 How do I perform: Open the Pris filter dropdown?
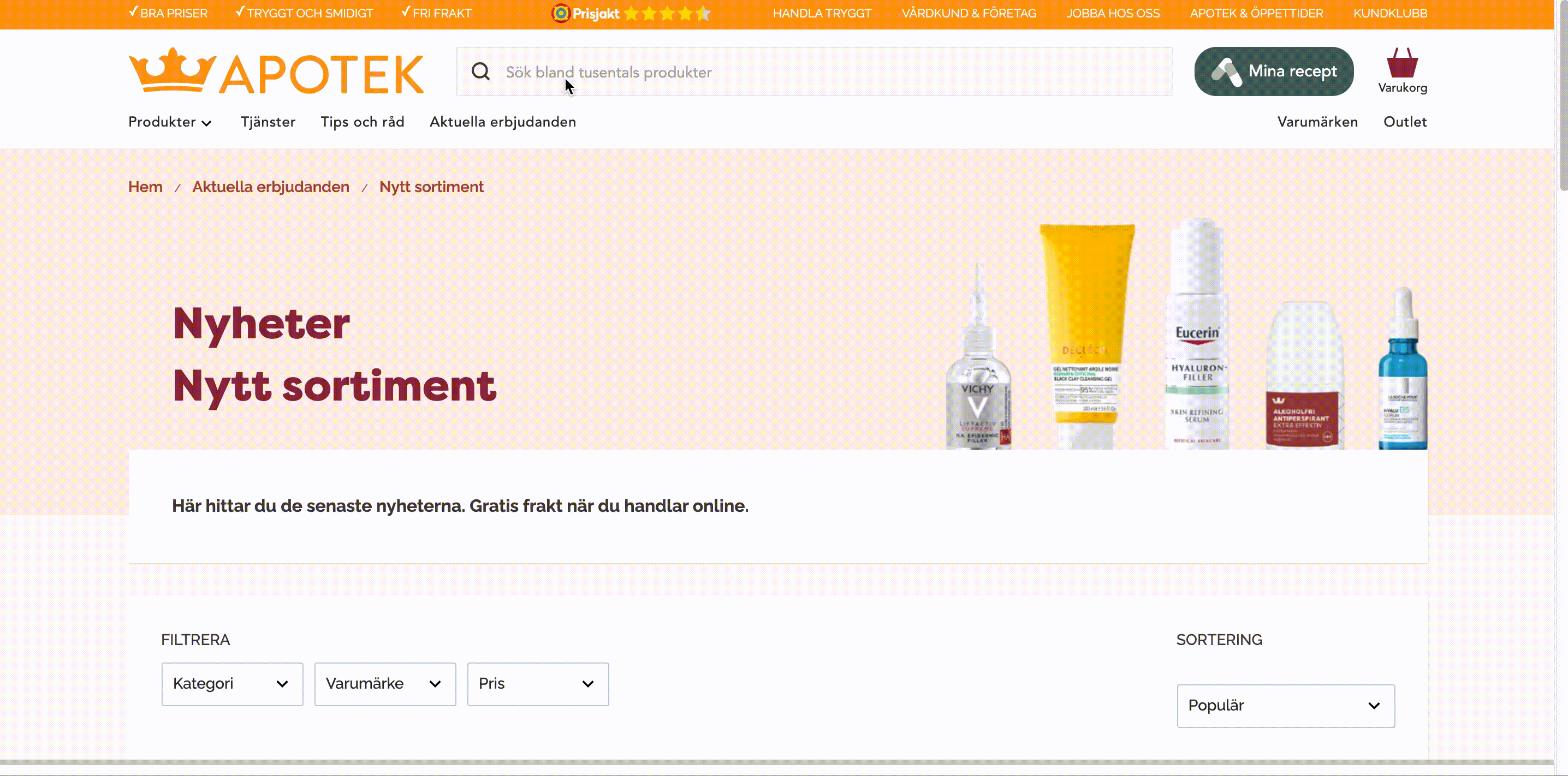[537, 684]
